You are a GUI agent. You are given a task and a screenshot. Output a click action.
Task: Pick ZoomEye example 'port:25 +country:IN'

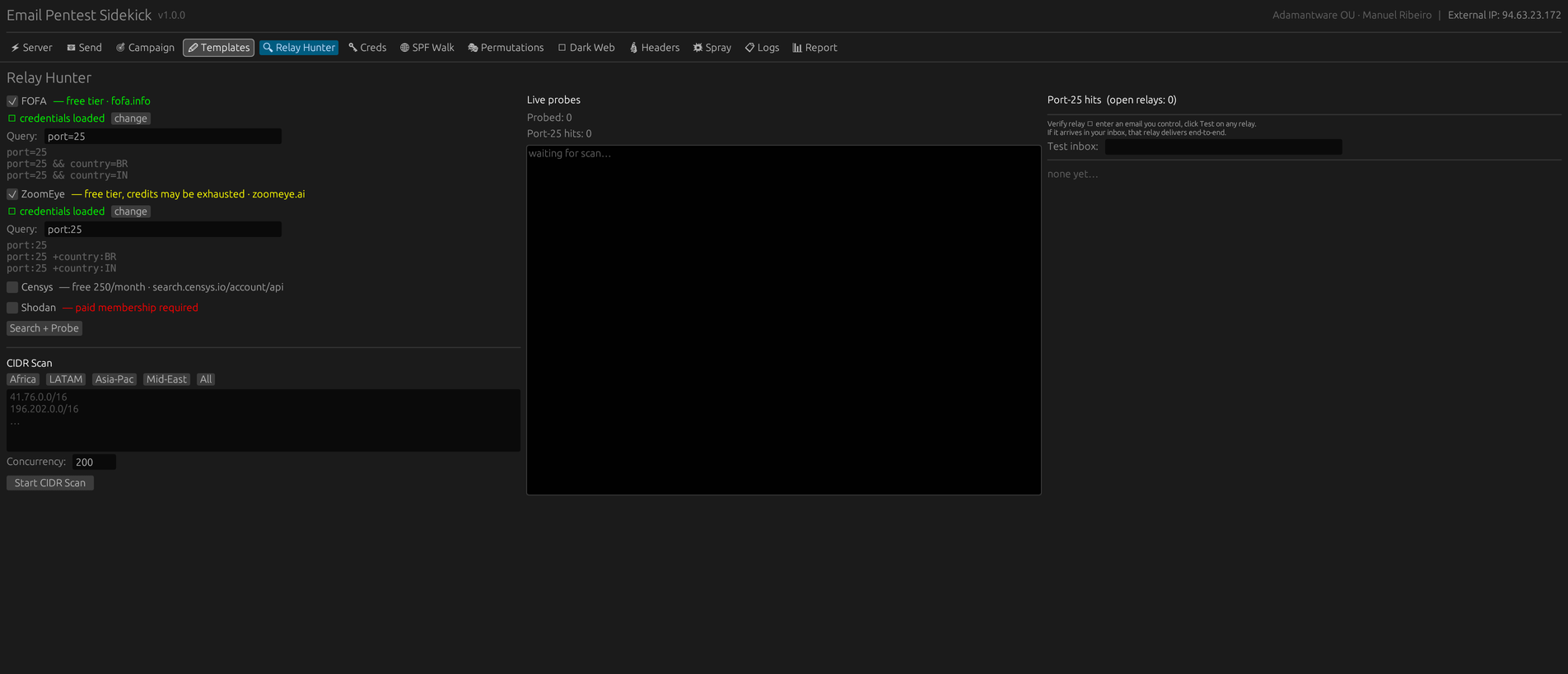click(62, 268)
